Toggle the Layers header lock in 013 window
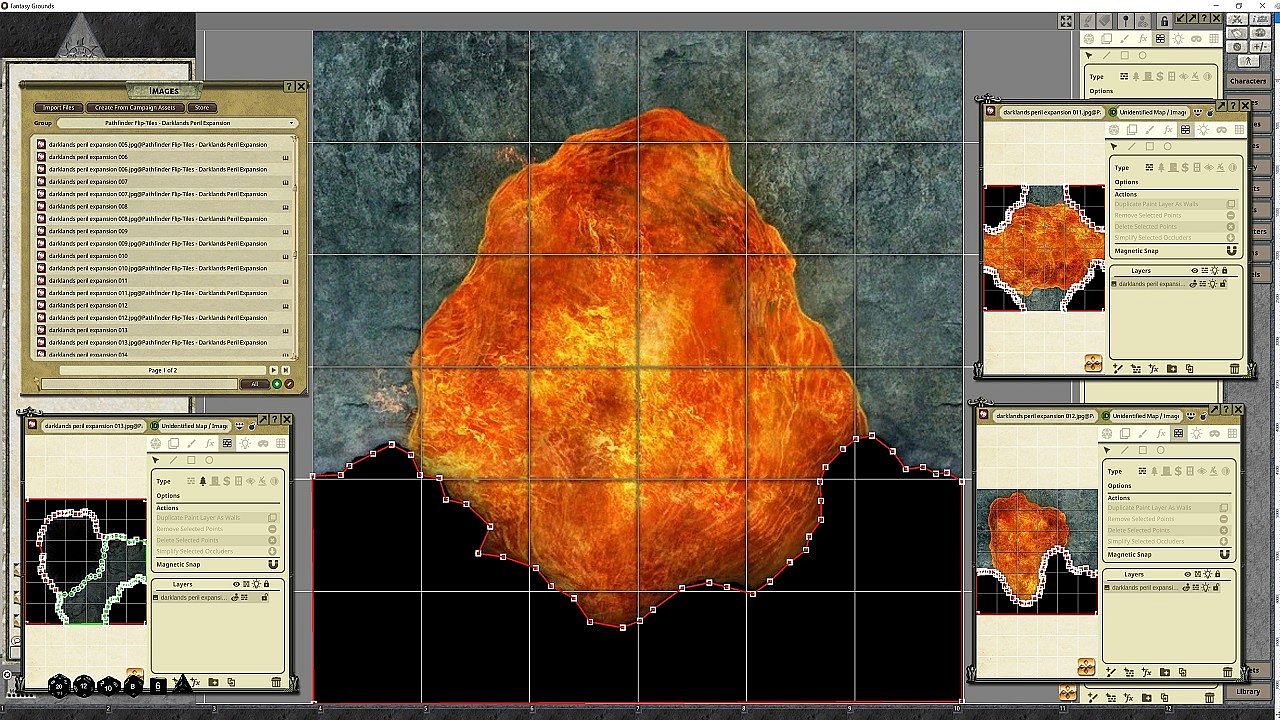Screen dimensions: 1280x720 point(266,584)
